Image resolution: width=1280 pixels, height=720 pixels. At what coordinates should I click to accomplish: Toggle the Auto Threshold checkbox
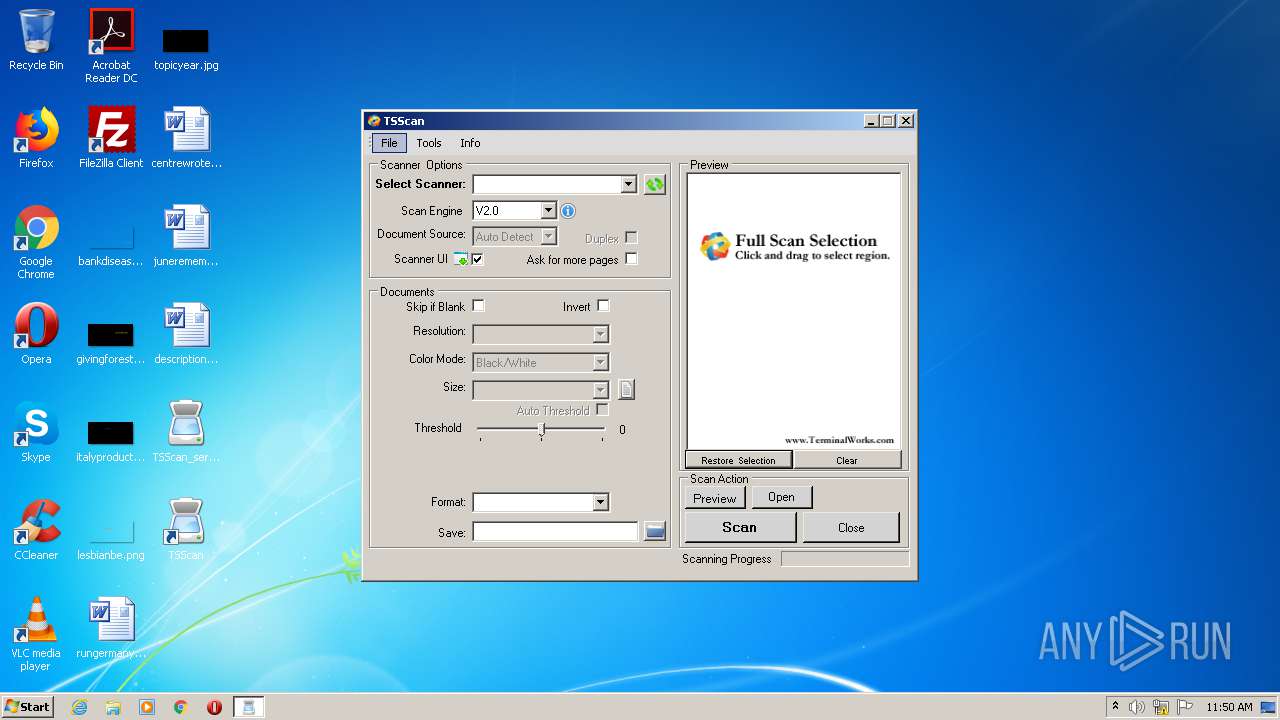click(x=602, y=410)
